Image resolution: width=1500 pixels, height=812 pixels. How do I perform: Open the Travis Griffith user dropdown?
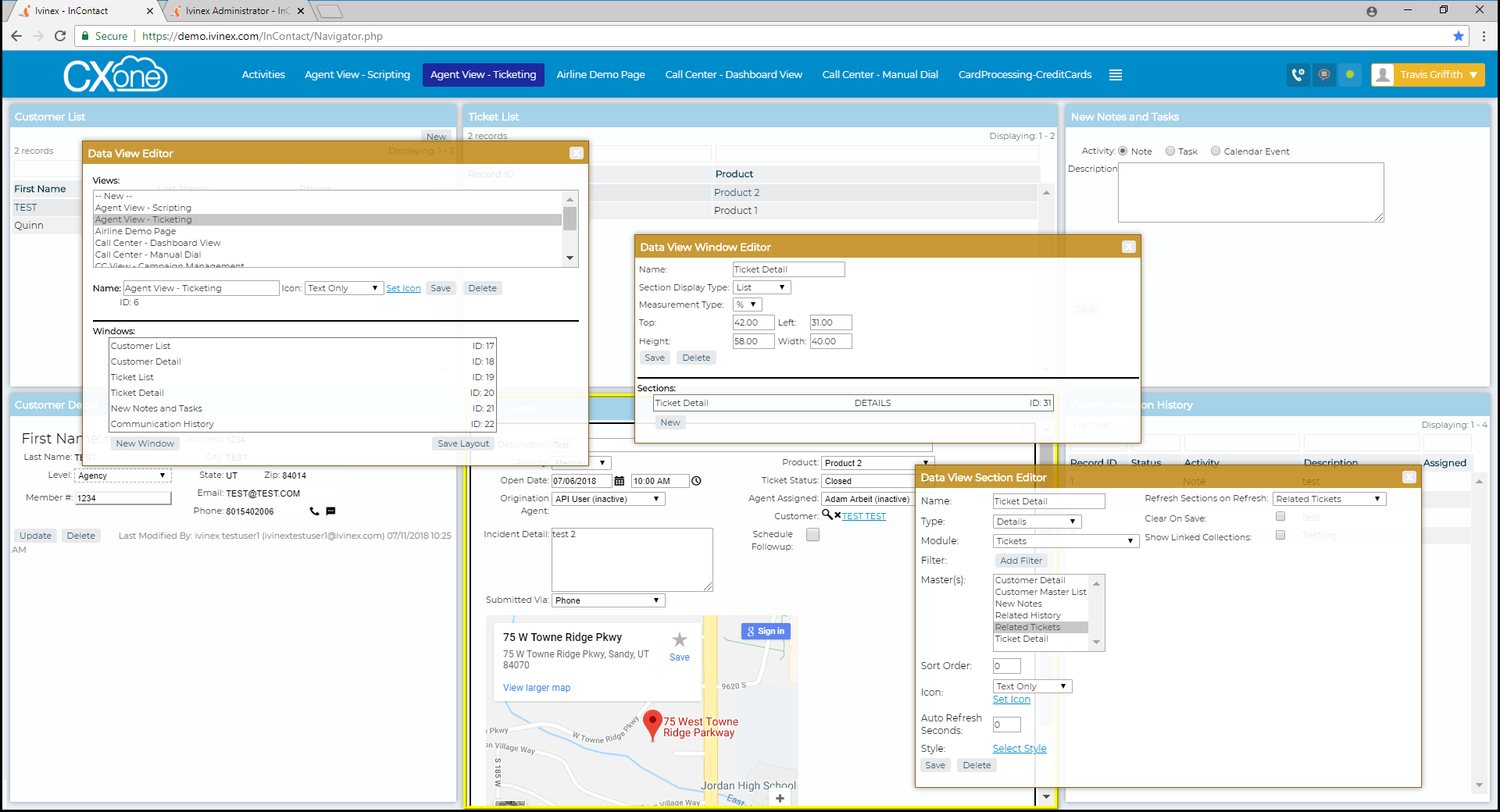pyautogui.click(x=1428, y=75)
